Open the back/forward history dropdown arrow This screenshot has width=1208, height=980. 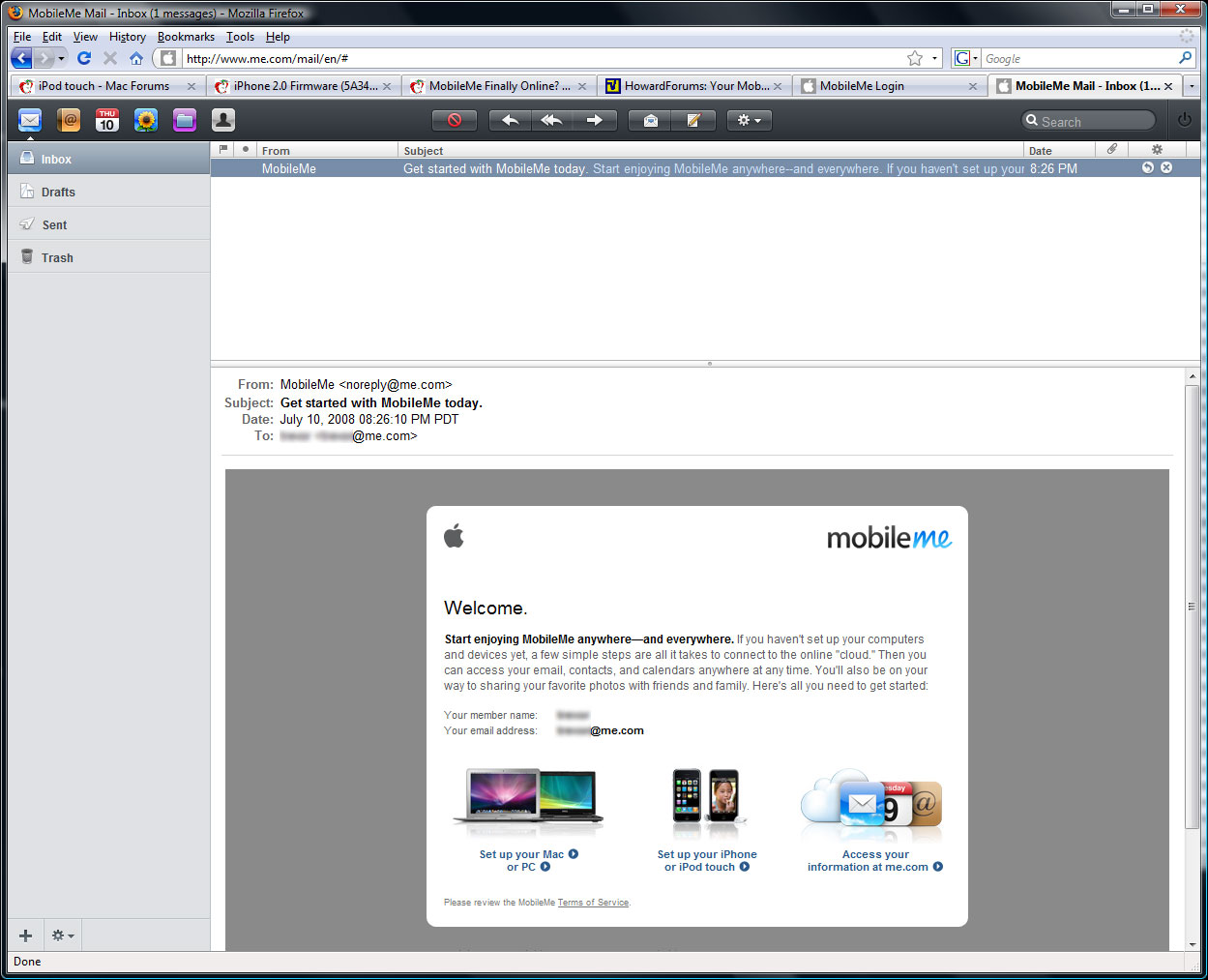coord(61,59)
